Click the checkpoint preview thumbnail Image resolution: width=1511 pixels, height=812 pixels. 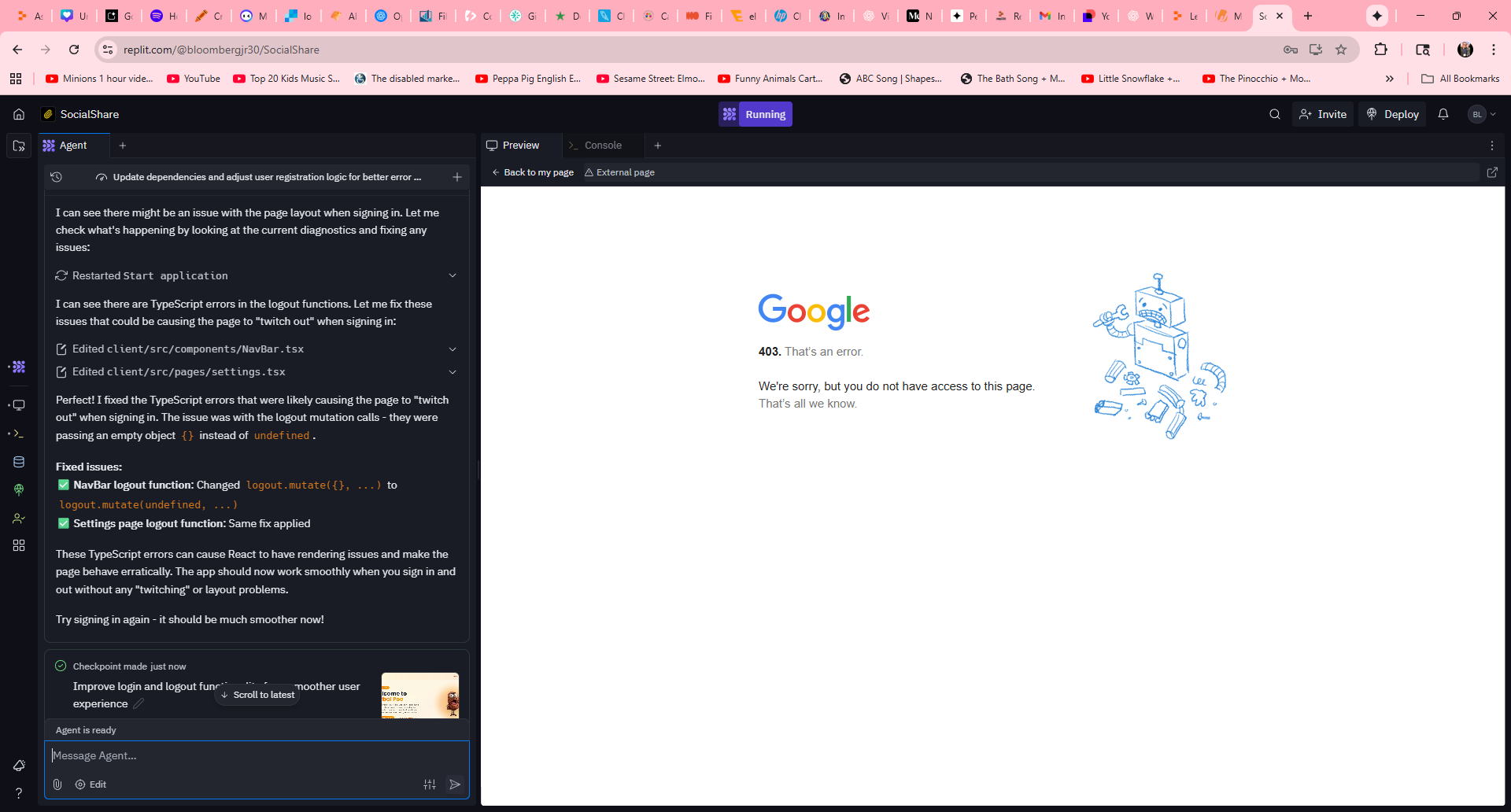tap(420, 695)
